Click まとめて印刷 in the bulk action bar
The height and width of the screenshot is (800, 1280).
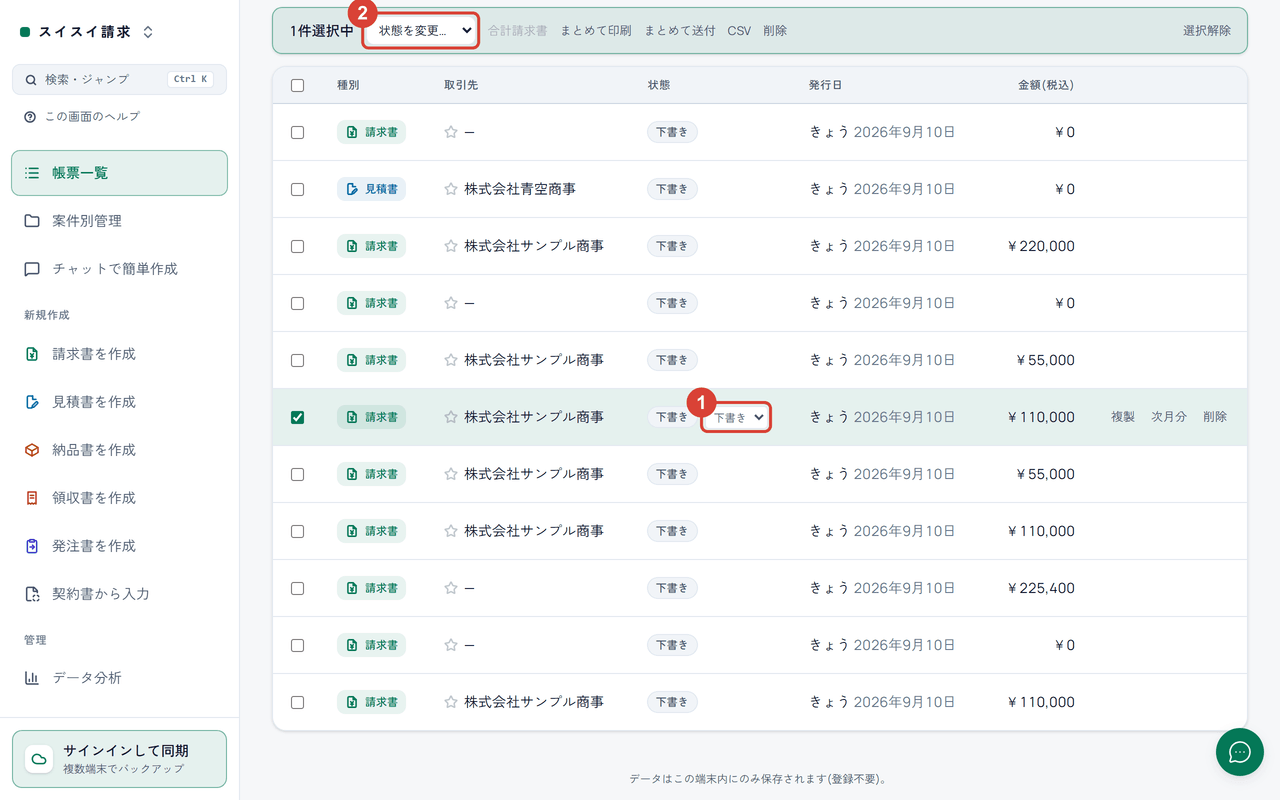(596, 31)
